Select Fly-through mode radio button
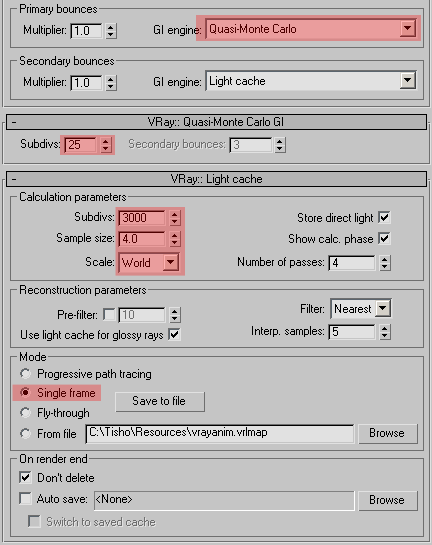The image size is (432, 545). tap(25, 413)
